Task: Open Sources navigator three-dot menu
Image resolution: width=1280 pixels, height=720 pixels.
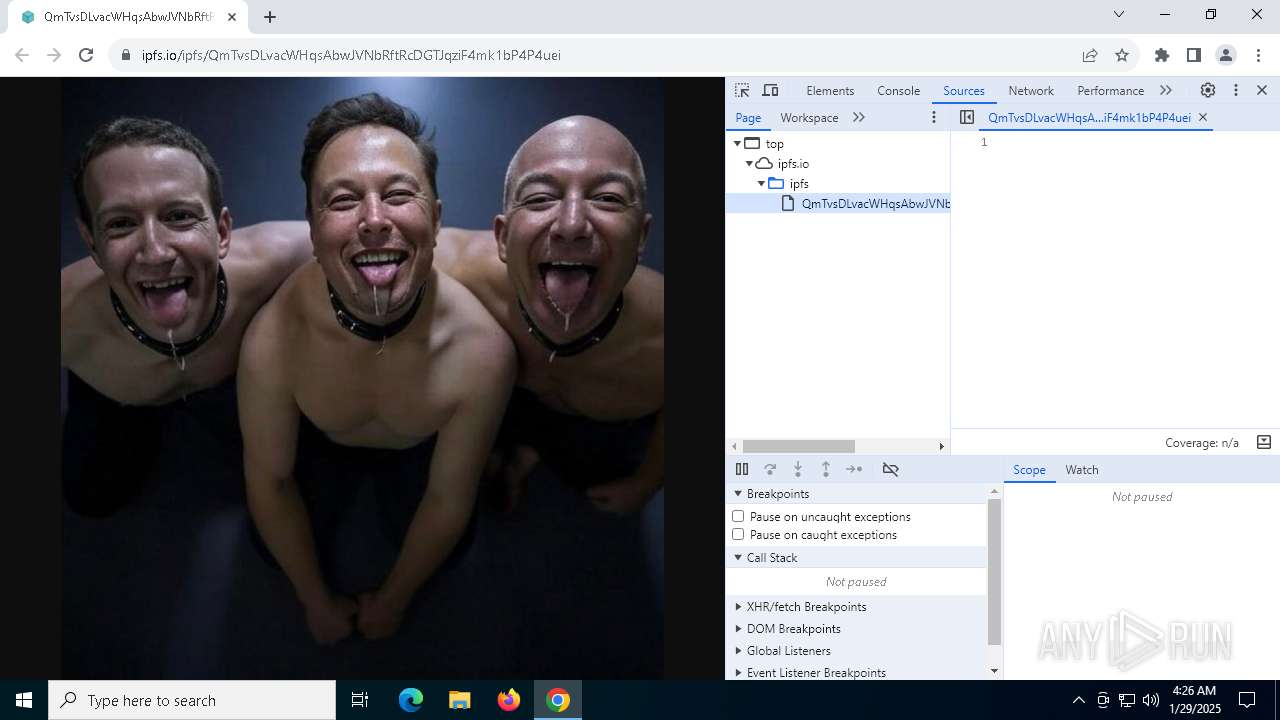Action: coord(934,117)
